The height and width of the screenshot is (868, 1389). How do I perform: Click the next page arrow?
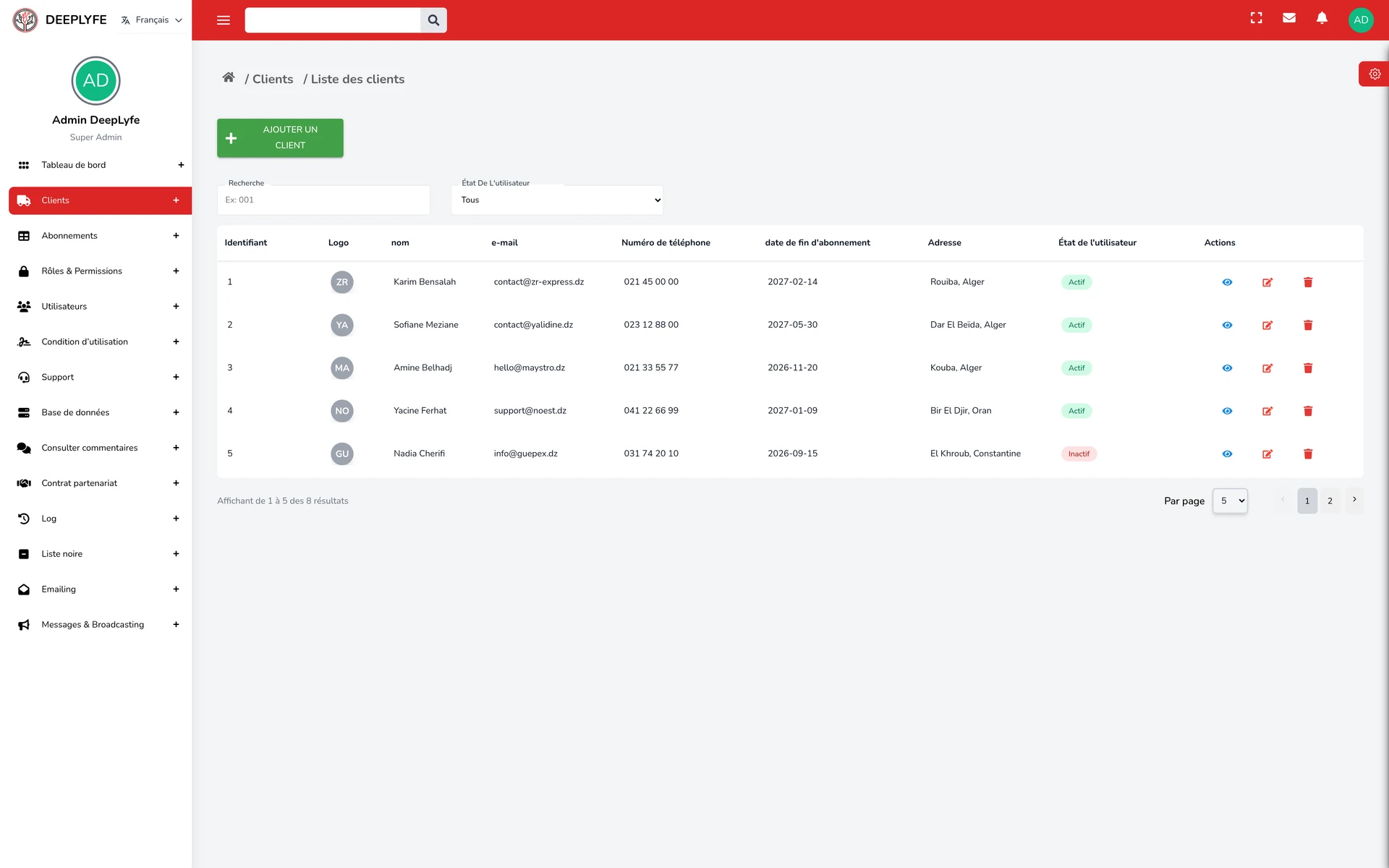coord(1354,500)
